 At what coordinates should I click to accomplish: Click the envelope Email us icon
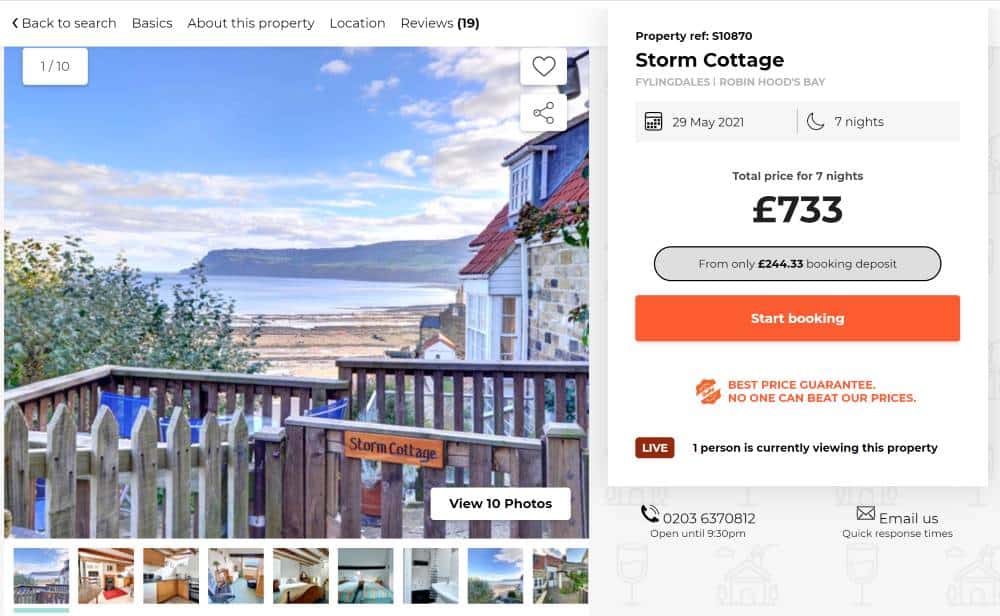(865, 513)
